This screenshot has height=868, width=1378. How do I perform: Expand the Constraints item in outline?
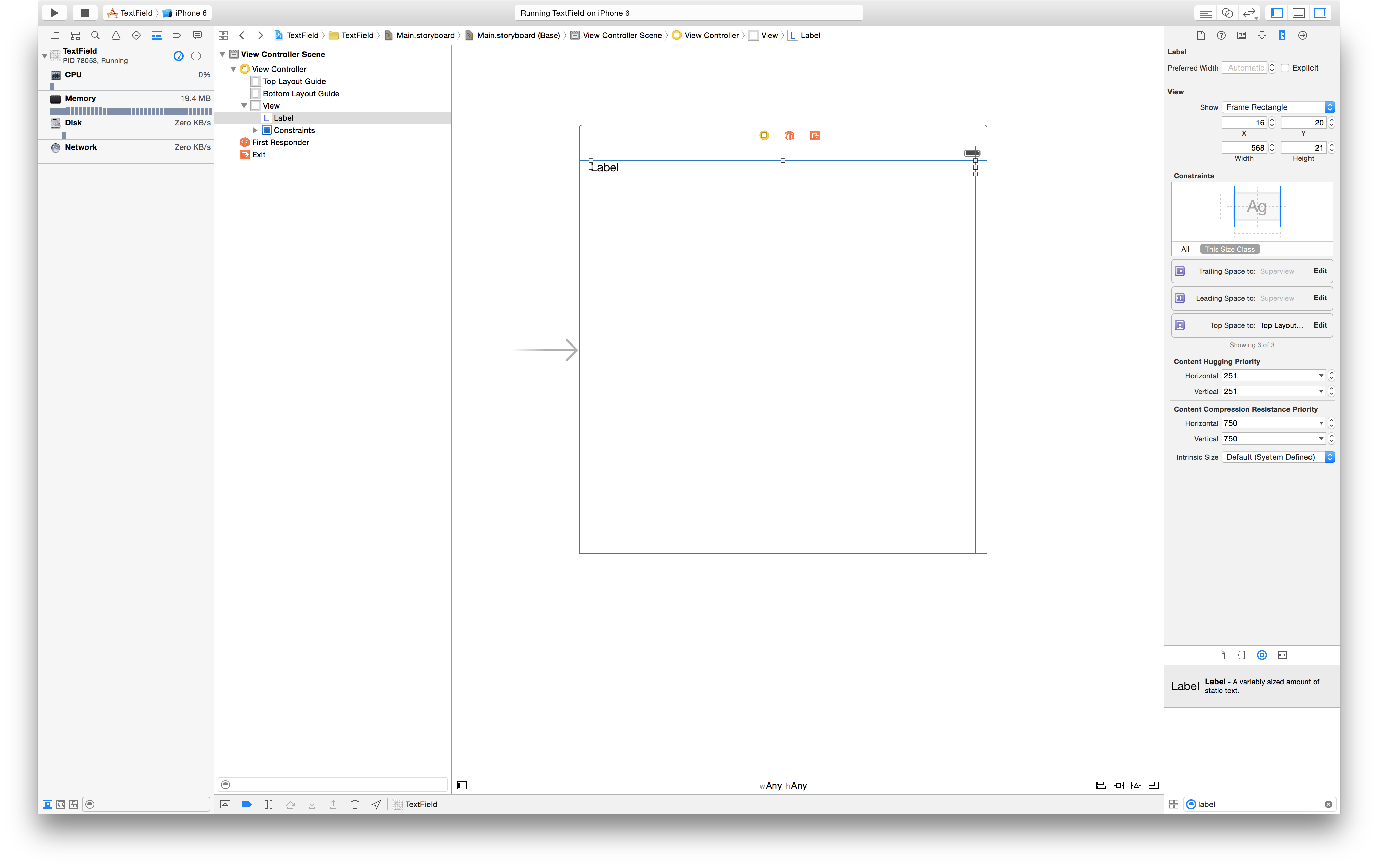pyautogui.click(x=255, y=131)
